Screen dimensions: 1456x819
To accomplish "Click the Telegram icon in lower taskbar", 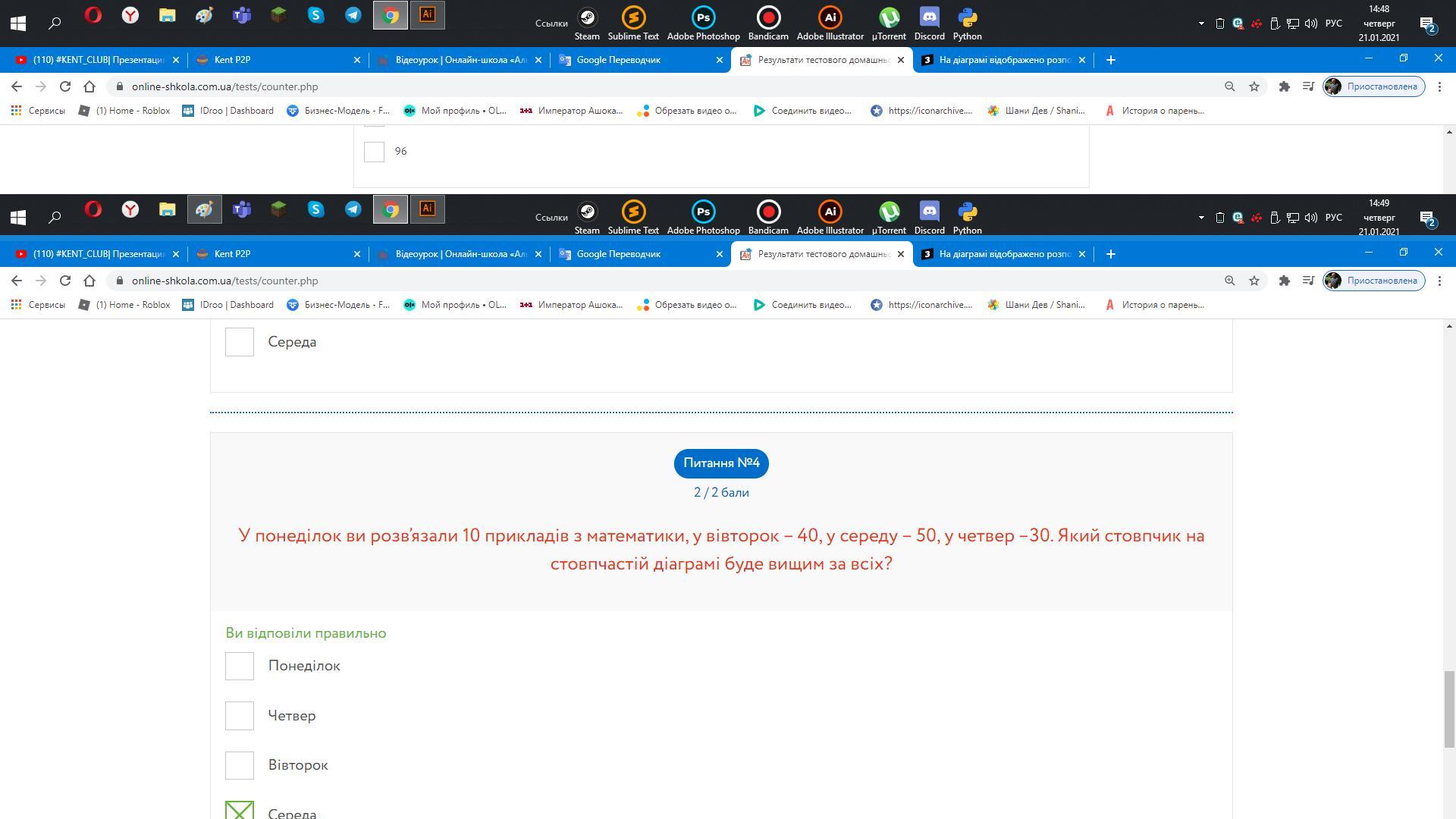I will [x=353, y=209].
